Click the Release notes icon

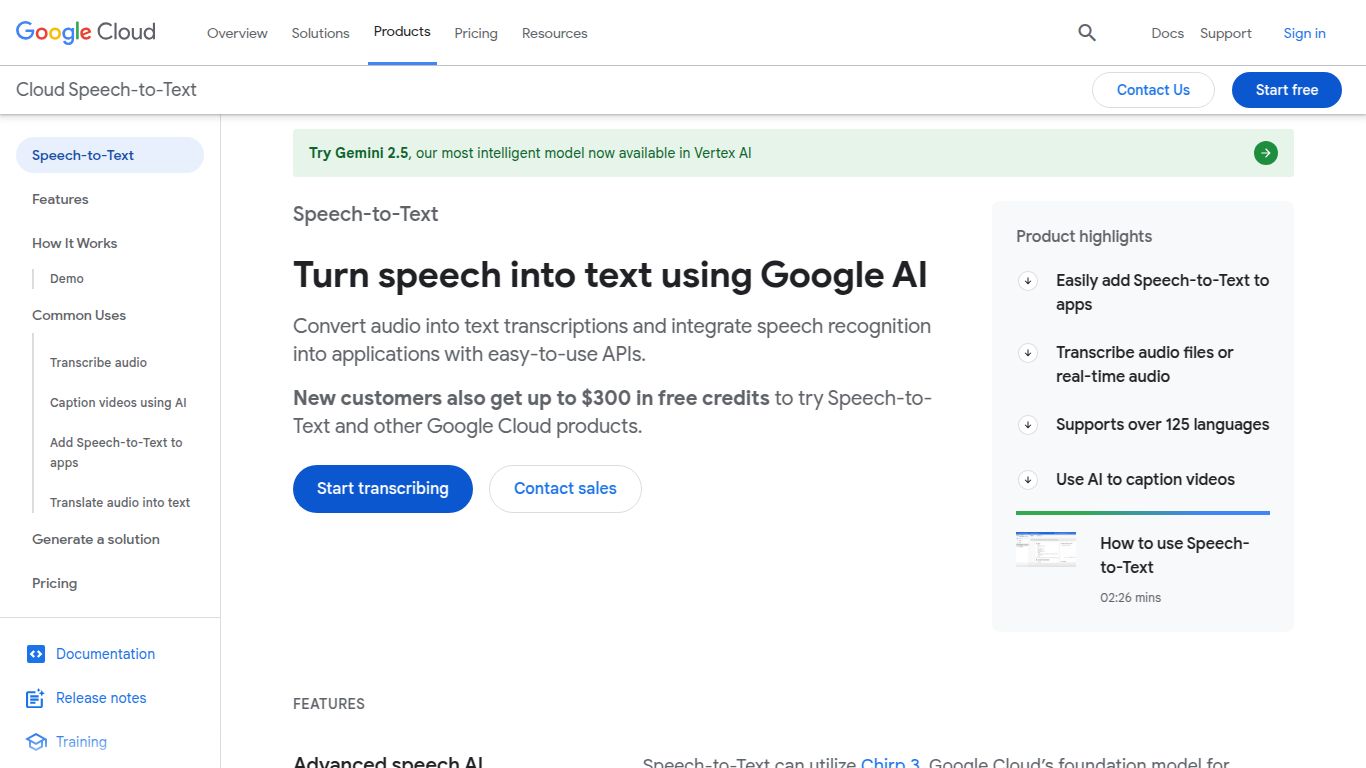36,697
